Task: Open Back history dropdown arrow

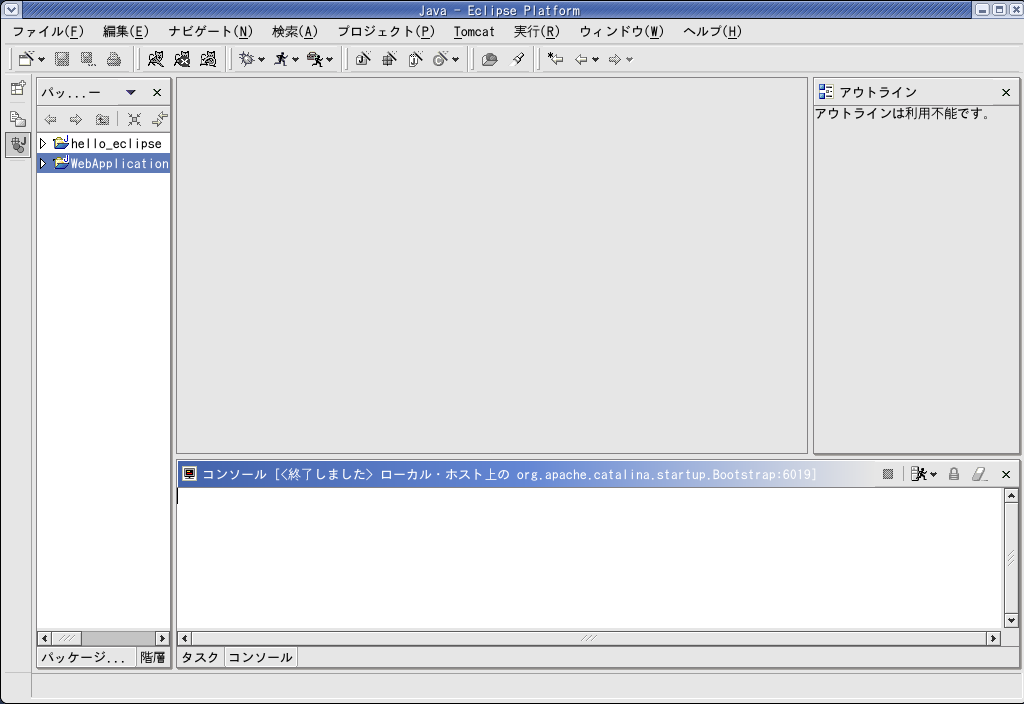Action: (595, 59)
